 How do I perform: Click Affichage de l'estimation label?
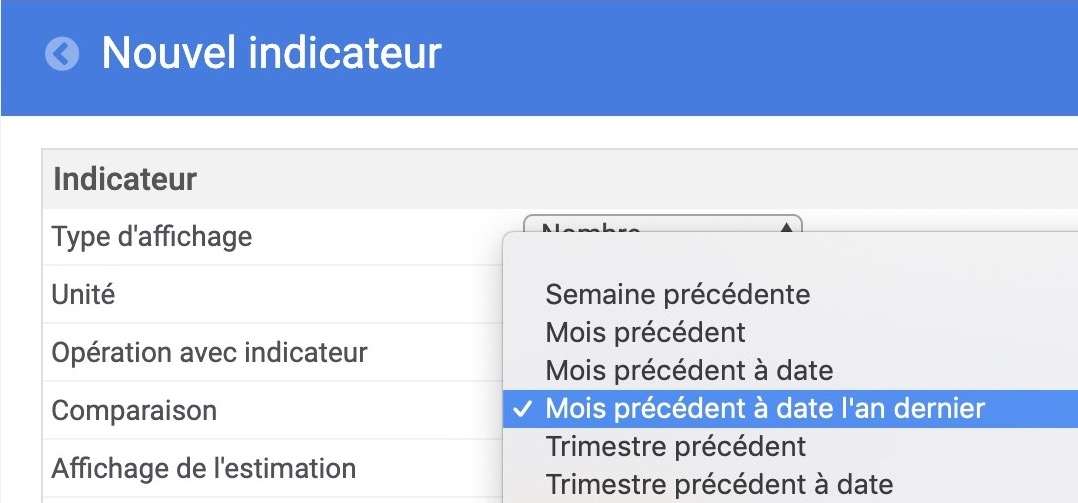pos(204,469)
